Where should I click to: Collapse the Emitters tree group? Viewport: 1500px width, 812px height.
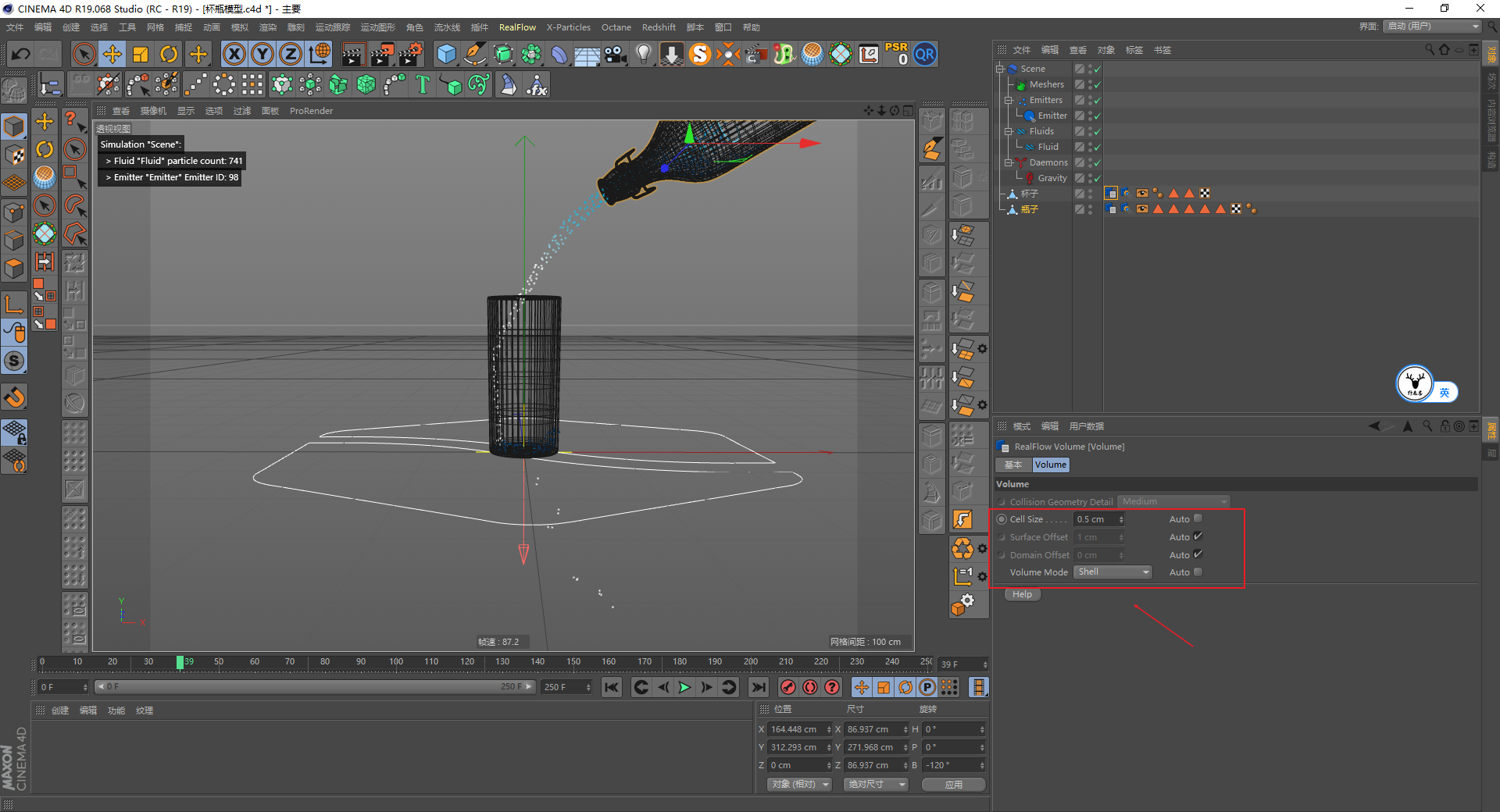[x=1009, y=100]
